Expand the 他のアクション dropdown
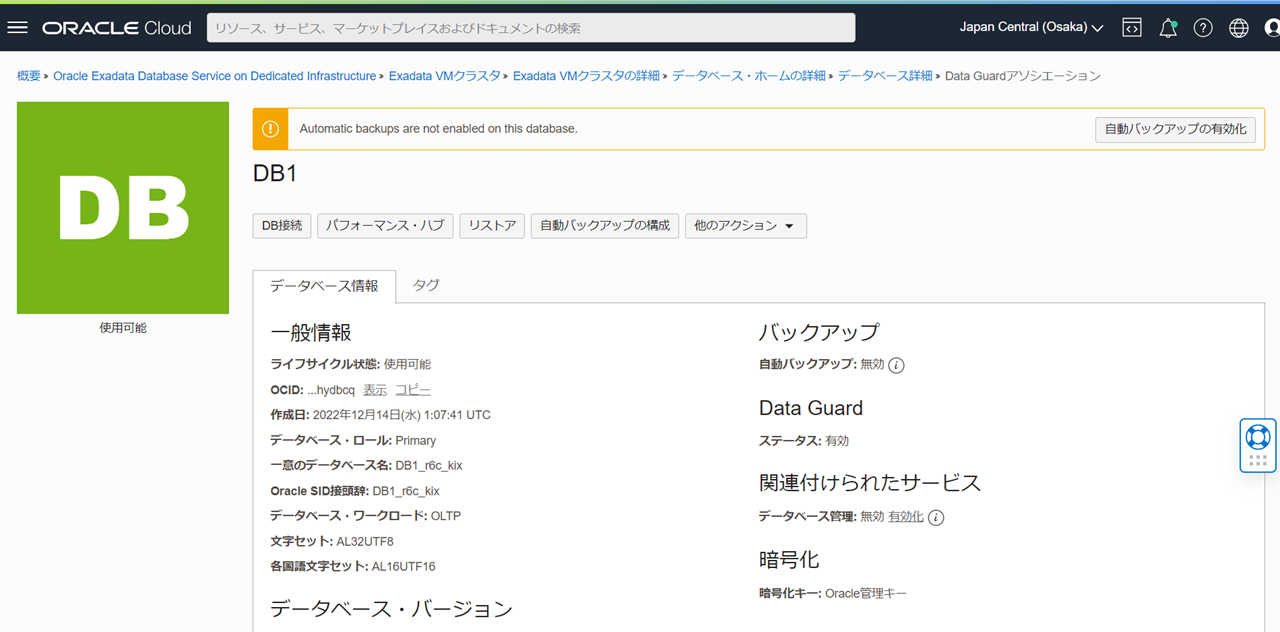The width and height of the screenshot is (1280, 632). pyautogui.click(x=745, y=226)
